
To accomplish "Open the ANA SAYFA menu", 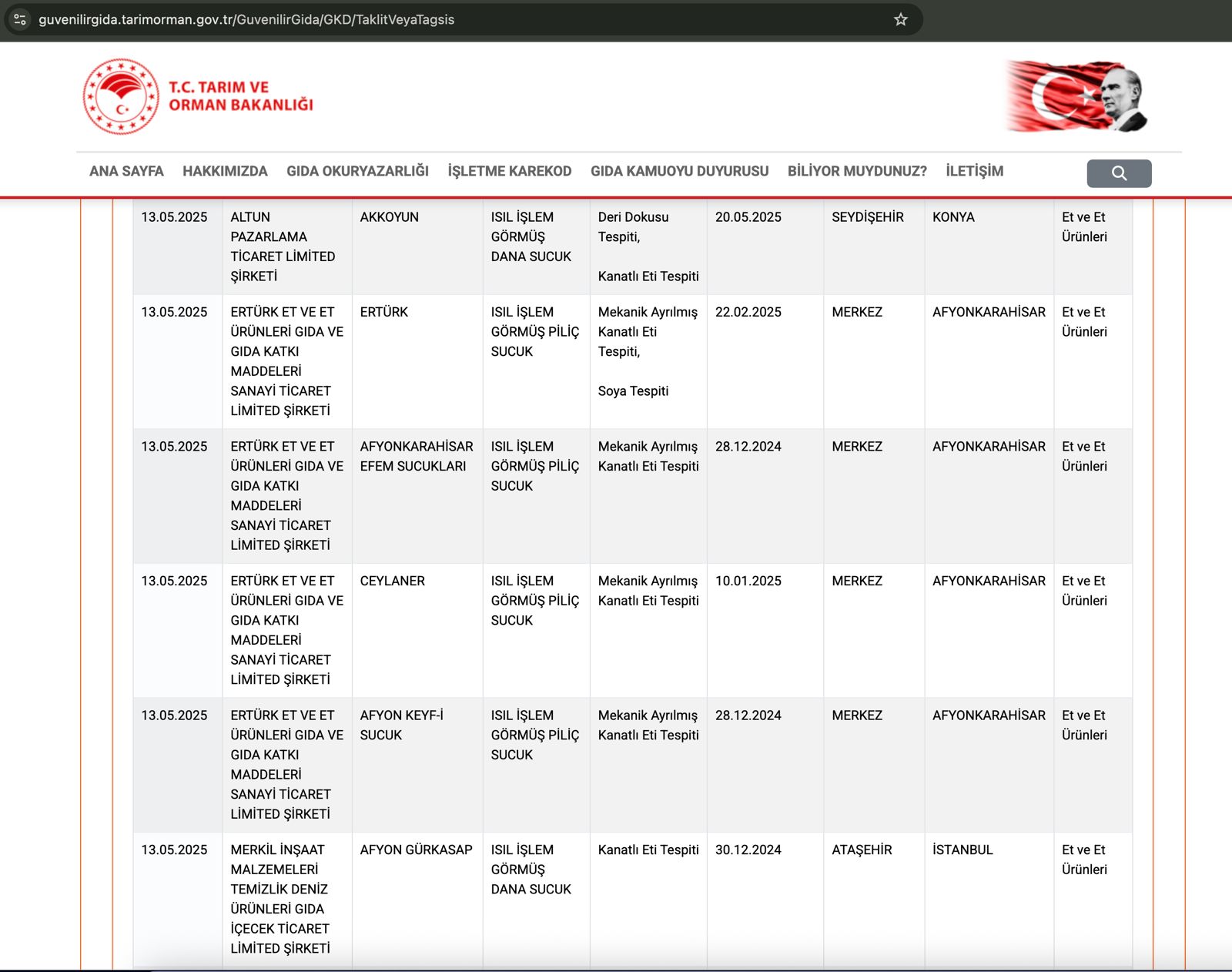I will (x=126, y=171).
